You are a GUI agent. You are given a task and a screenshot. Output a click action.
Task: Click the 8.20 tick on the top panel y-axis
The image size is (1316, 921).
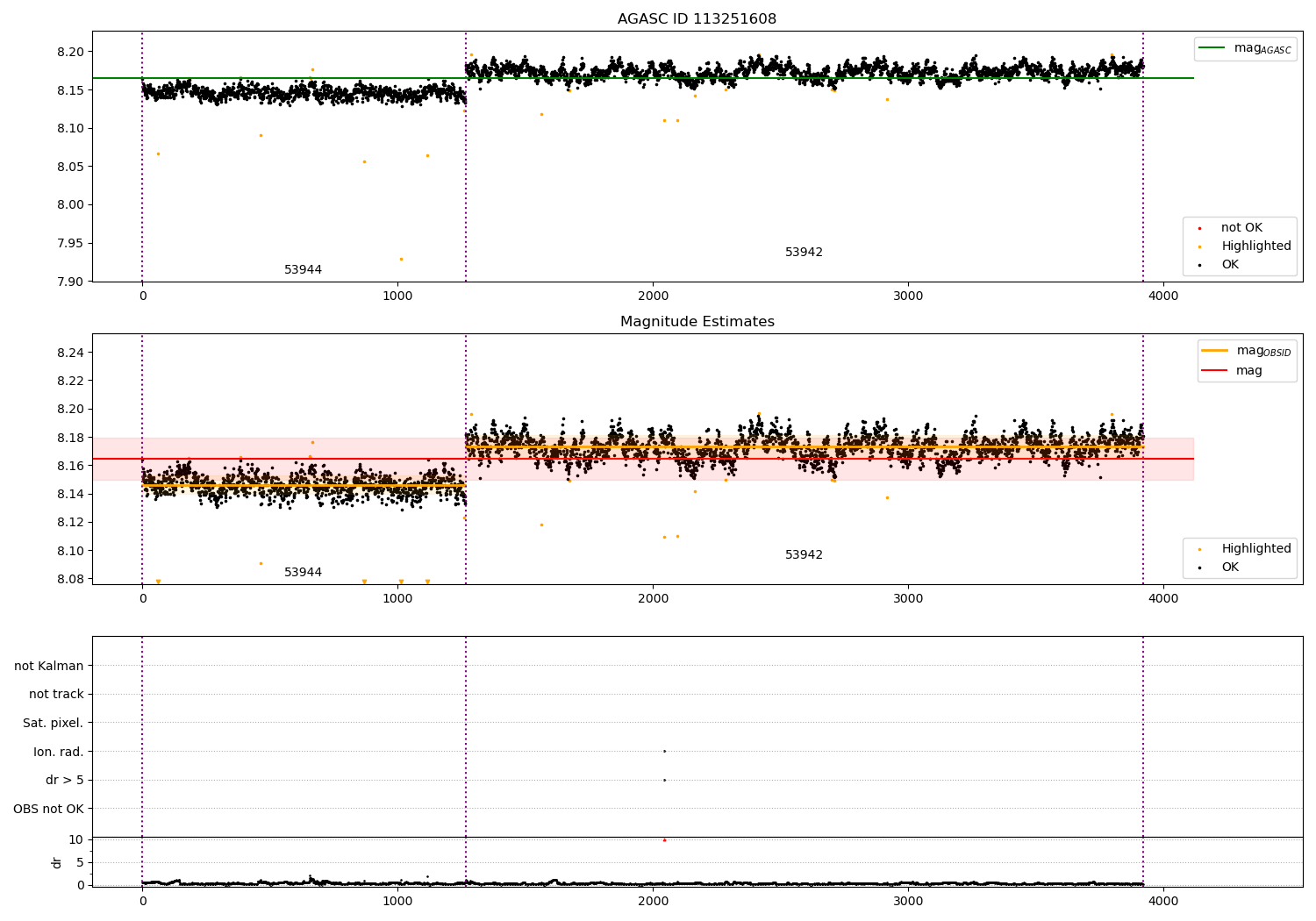72,53
